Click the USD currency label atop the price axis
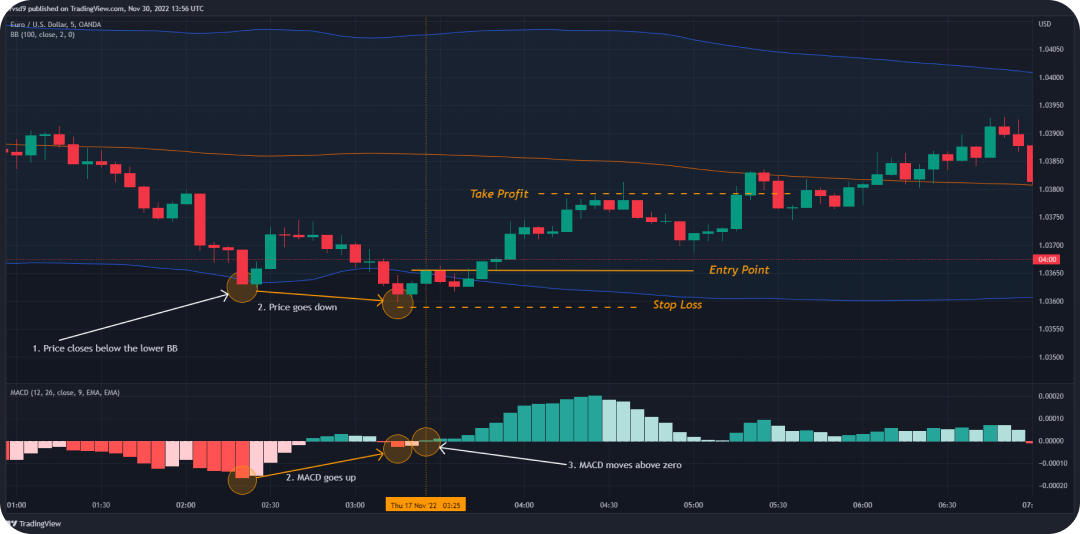Image resolution: width=1080 pixels, height=534 pixels. (1045, 24)
